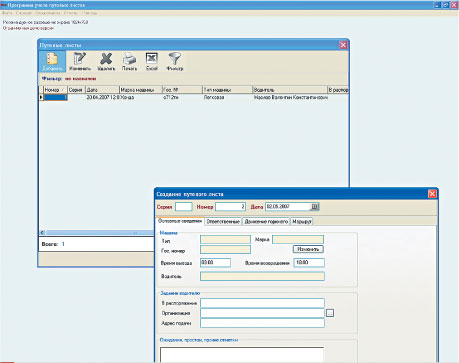Open the Файл menu
Image resolution: width=459 pixels, height=363 pixels.
(x=7, y=13)
